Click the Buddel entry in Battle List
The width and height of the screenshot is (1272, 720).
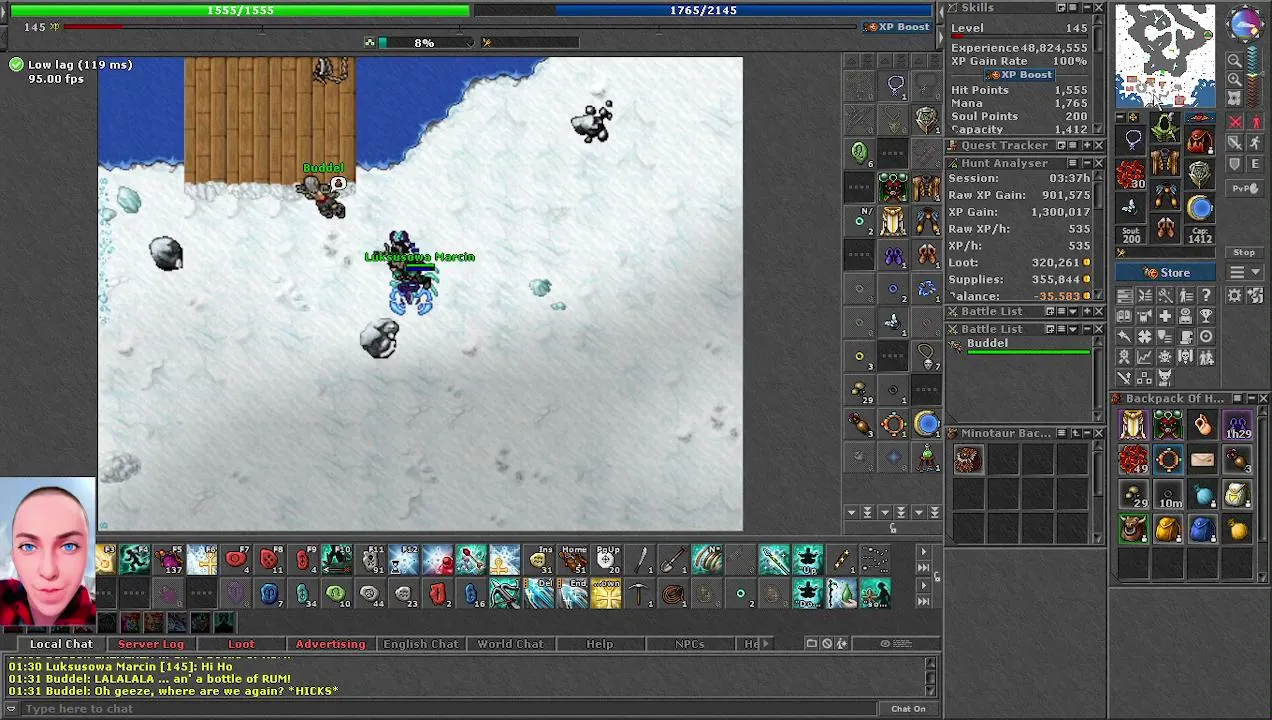(x=1022, y=346)
